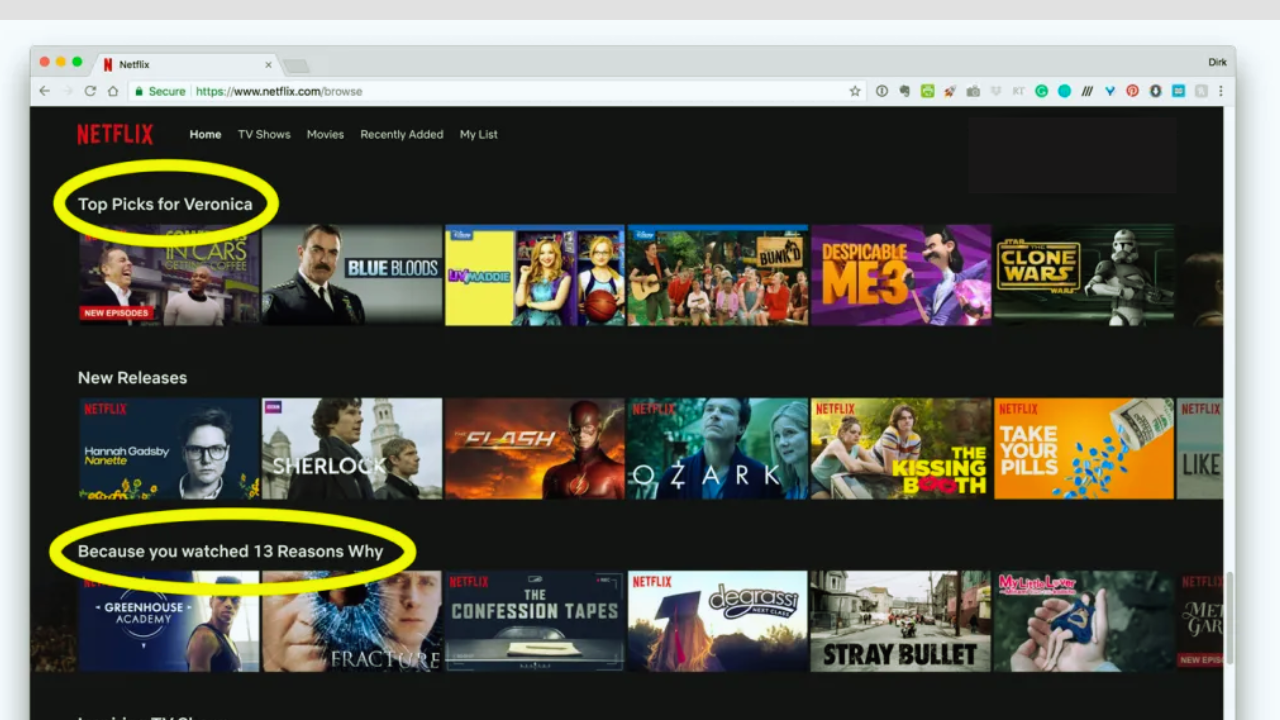Open Liv and Maddie show

pyautogui.click(x=535, y=275)
